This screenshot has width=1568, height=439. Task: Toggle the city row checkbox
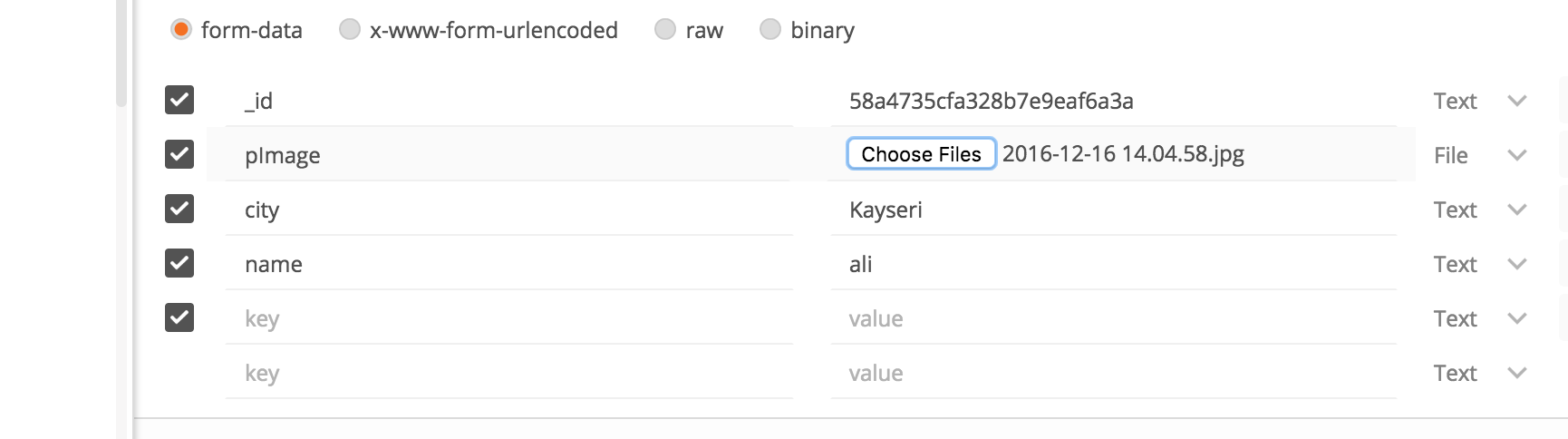click(x=179, y=209)
